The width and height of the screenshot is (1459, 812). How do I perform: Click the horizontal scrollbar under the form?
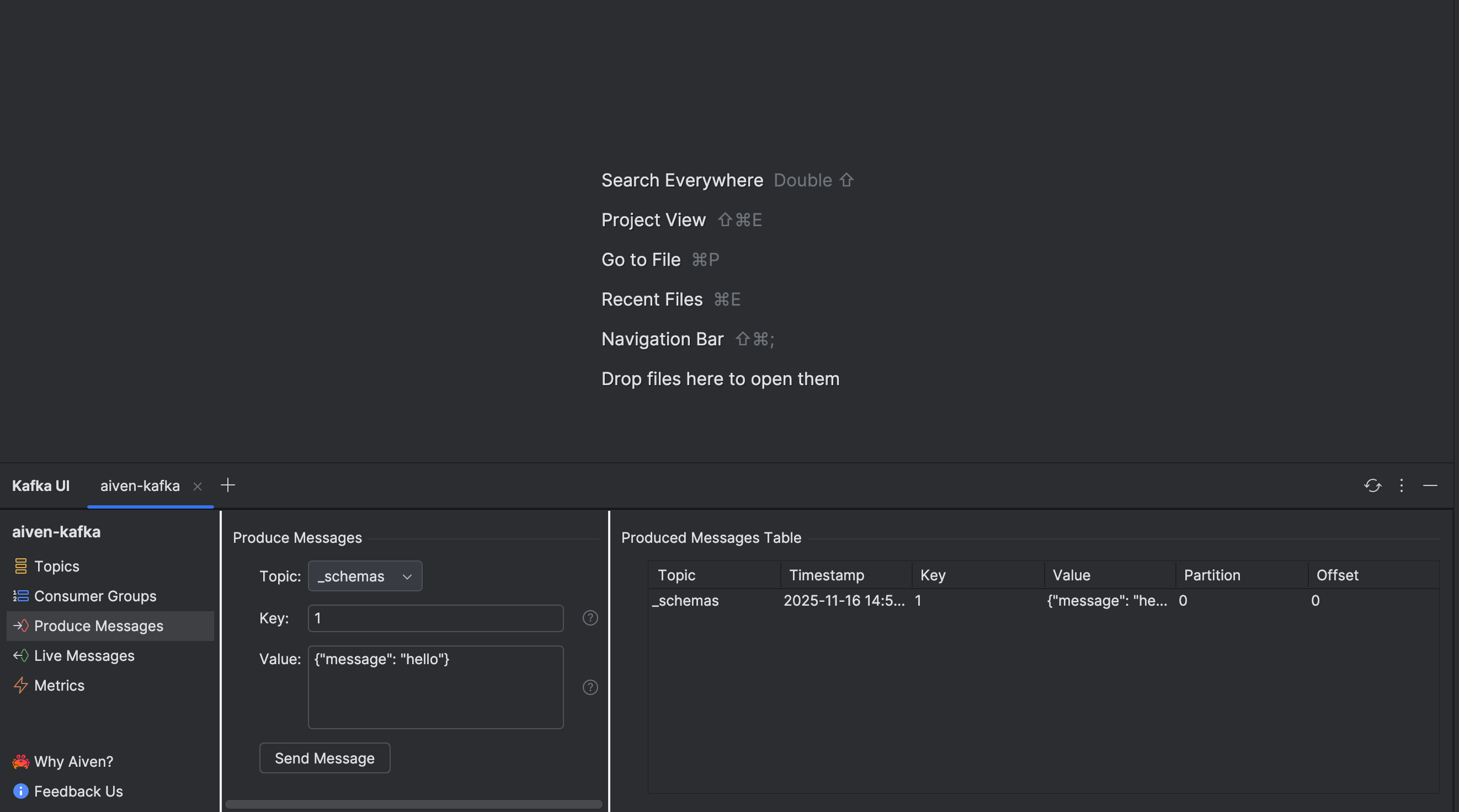[x=413, y=804]
